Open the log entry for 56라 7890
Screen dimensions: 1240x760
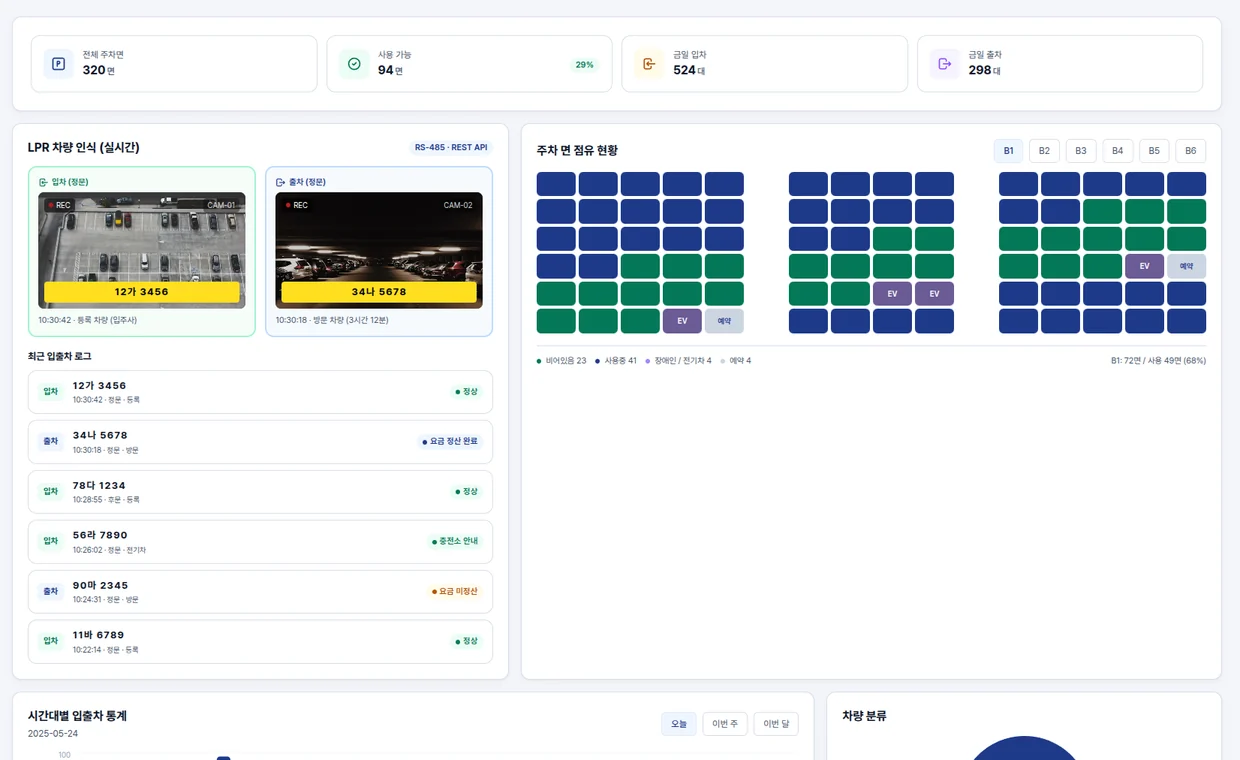tap(260, 542)
